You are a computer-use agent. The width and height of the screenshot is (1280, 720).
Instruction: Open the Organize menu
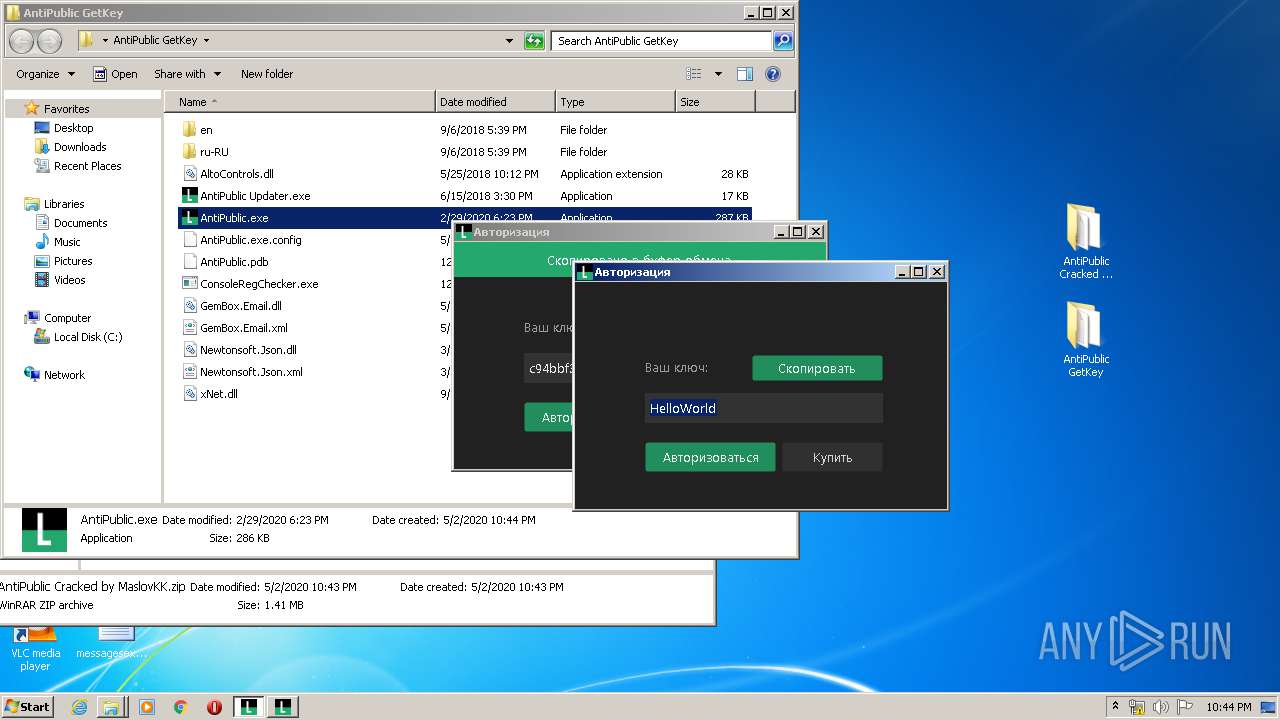pyautogui.click(x=45, y=74)
